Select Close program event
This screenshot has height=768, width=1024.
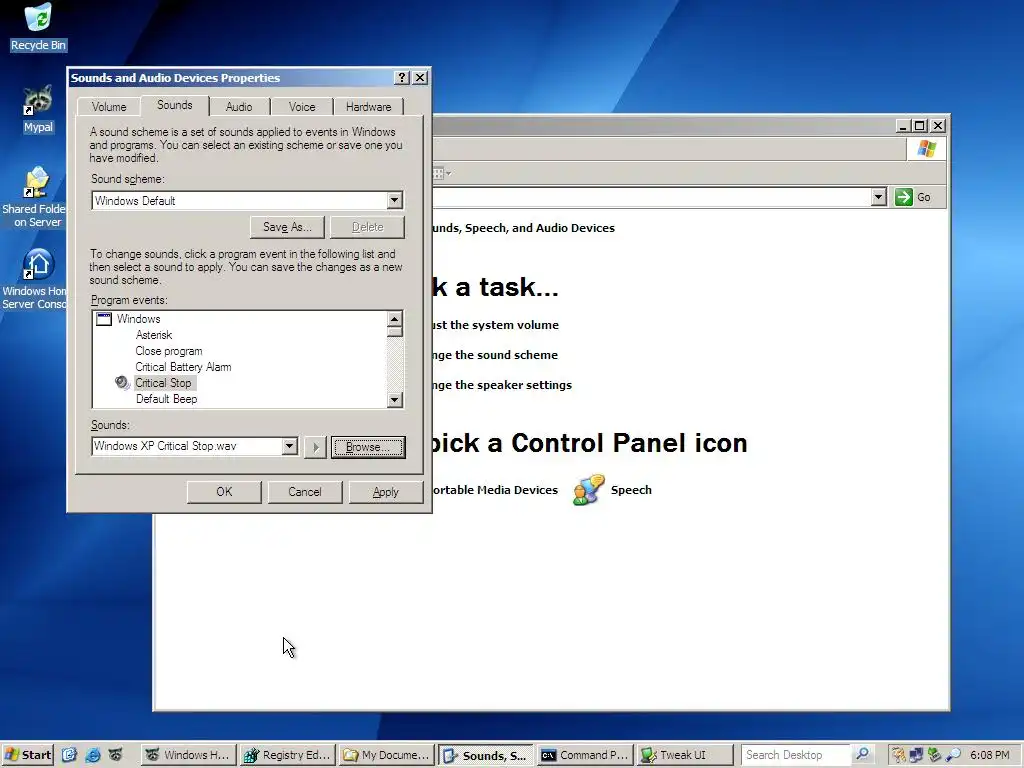pos(169,351)
